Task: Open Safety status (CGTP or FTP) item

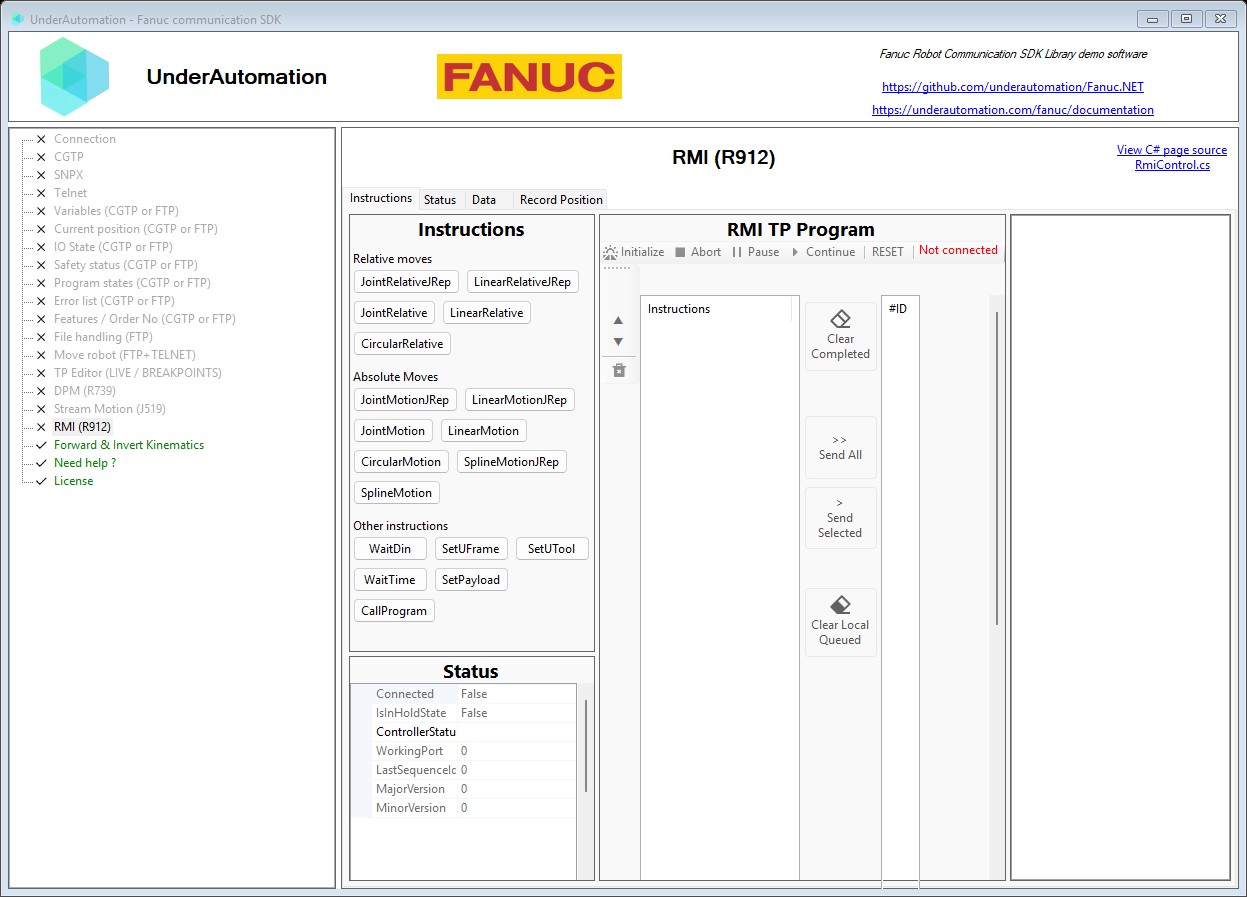Action: (x=126, y=265)
